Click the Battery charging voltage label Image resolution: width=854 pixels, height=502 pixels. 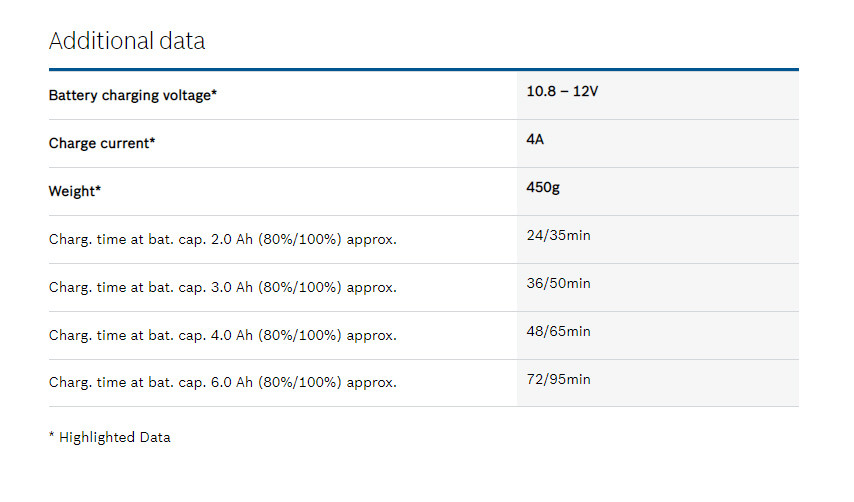(x=130, y=96)
